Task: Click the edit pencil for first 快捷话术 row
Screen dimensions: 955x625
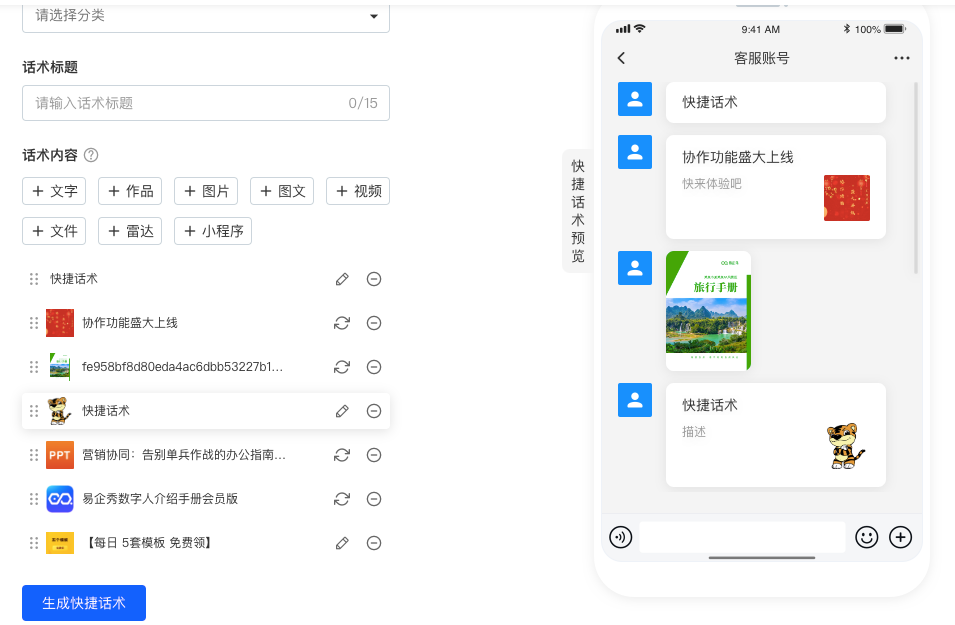Action: [342, 279]
